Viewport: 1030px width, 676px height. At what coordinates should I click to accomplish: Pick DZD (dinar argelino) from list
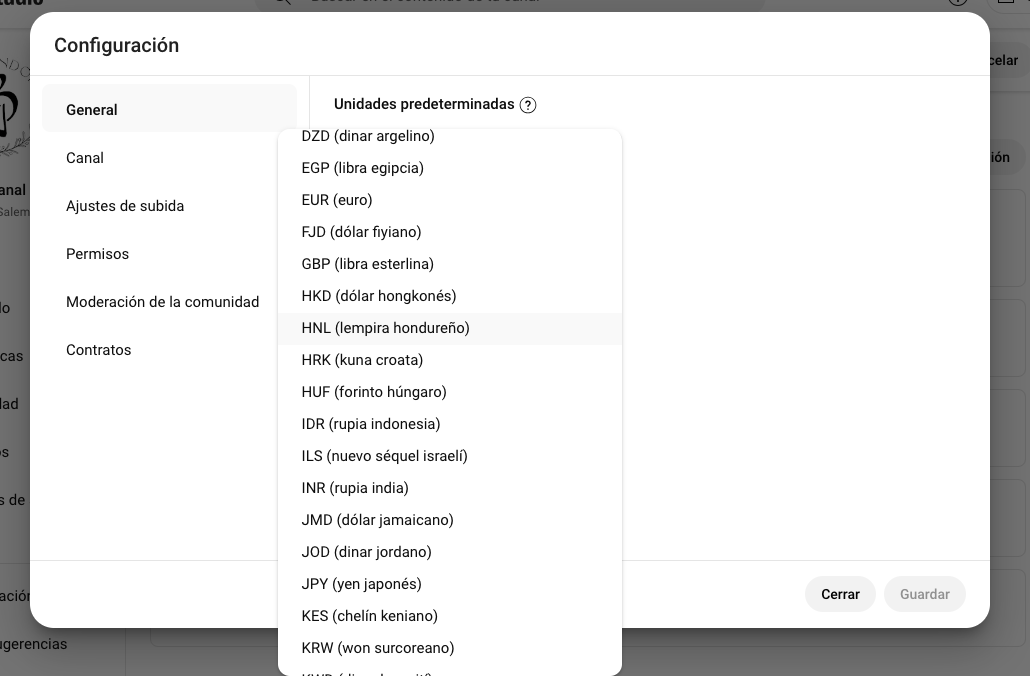tap(368, 137)
